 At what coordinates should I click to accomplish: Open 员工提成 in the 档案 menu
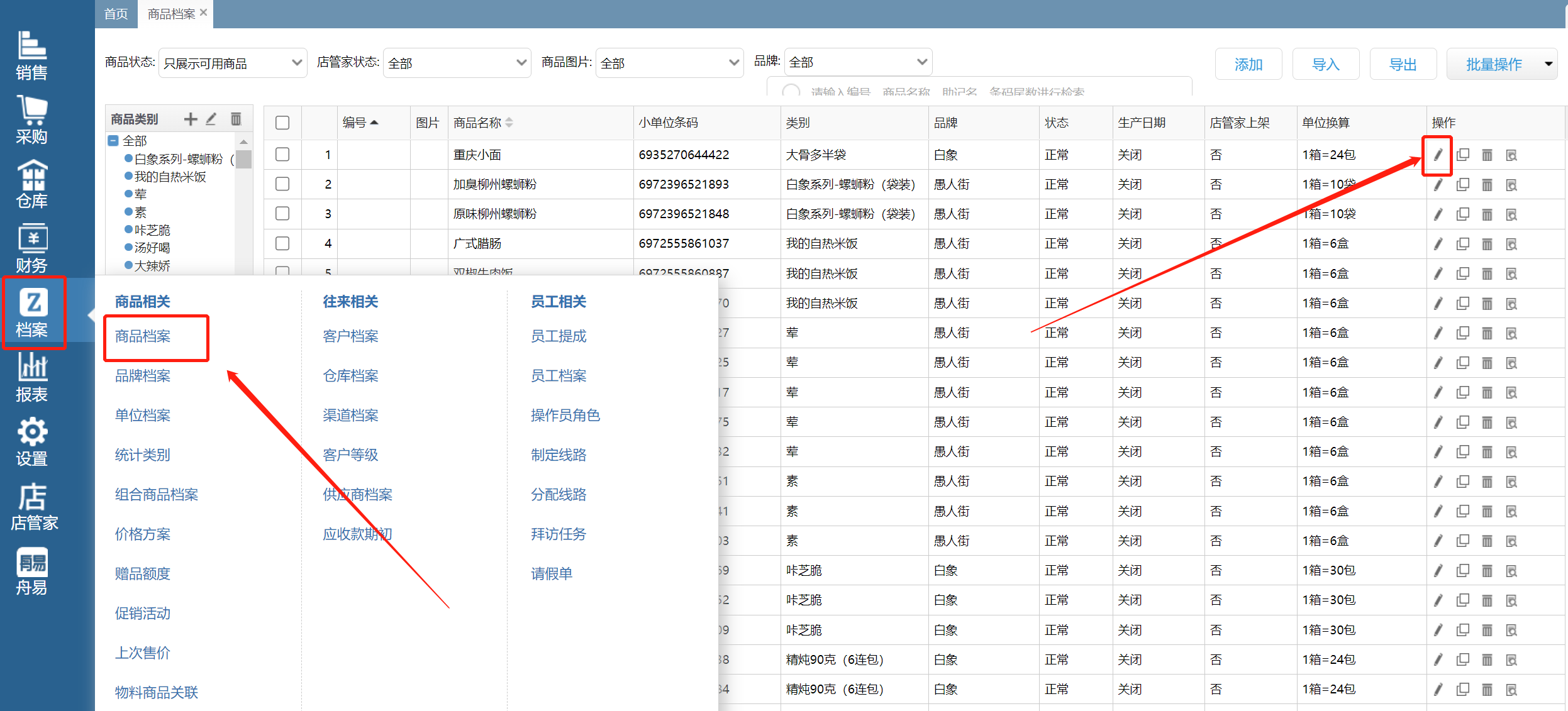(559, 336)
